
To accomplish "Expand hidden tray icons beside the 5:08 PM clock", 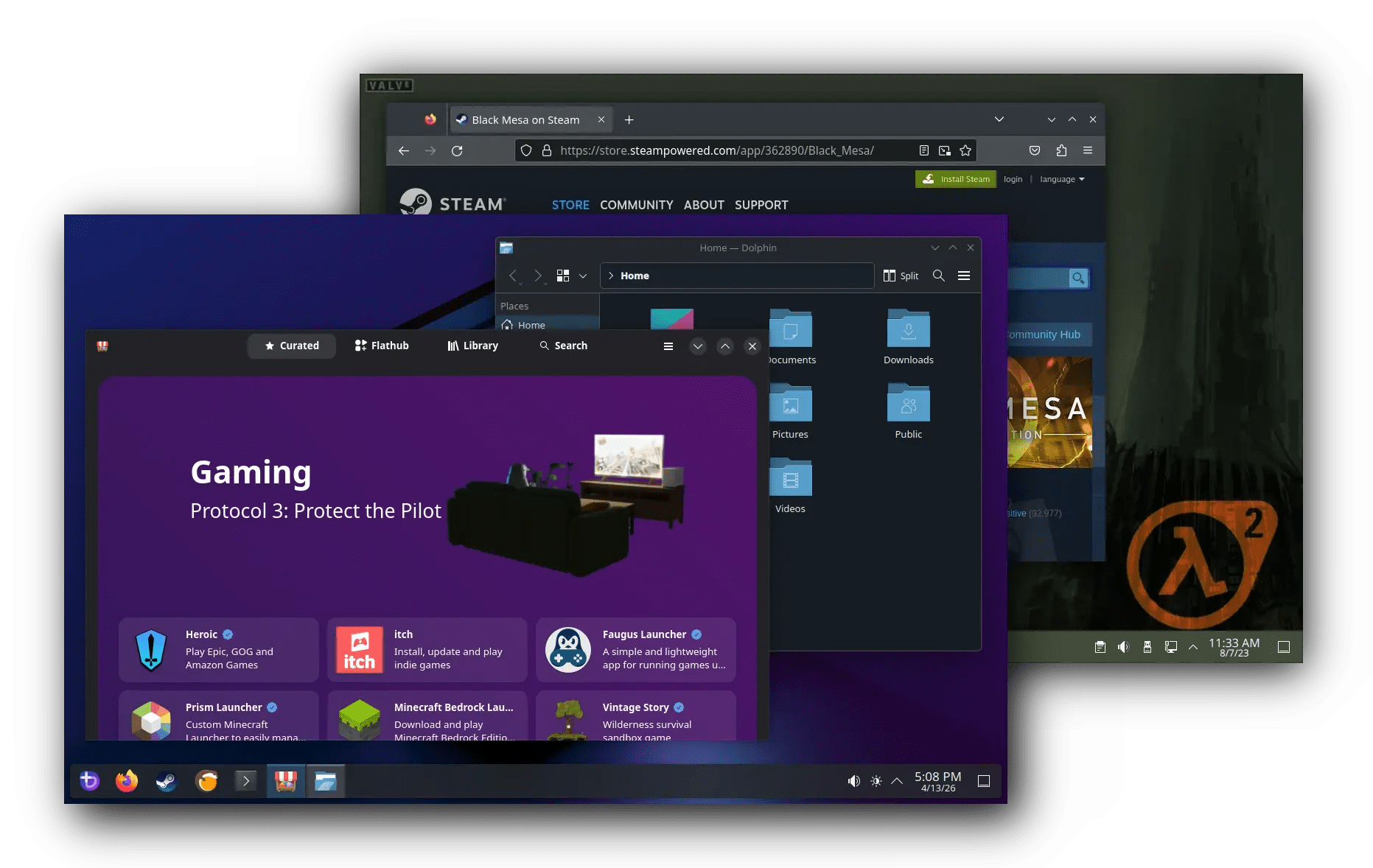I will tap(897, 781).
